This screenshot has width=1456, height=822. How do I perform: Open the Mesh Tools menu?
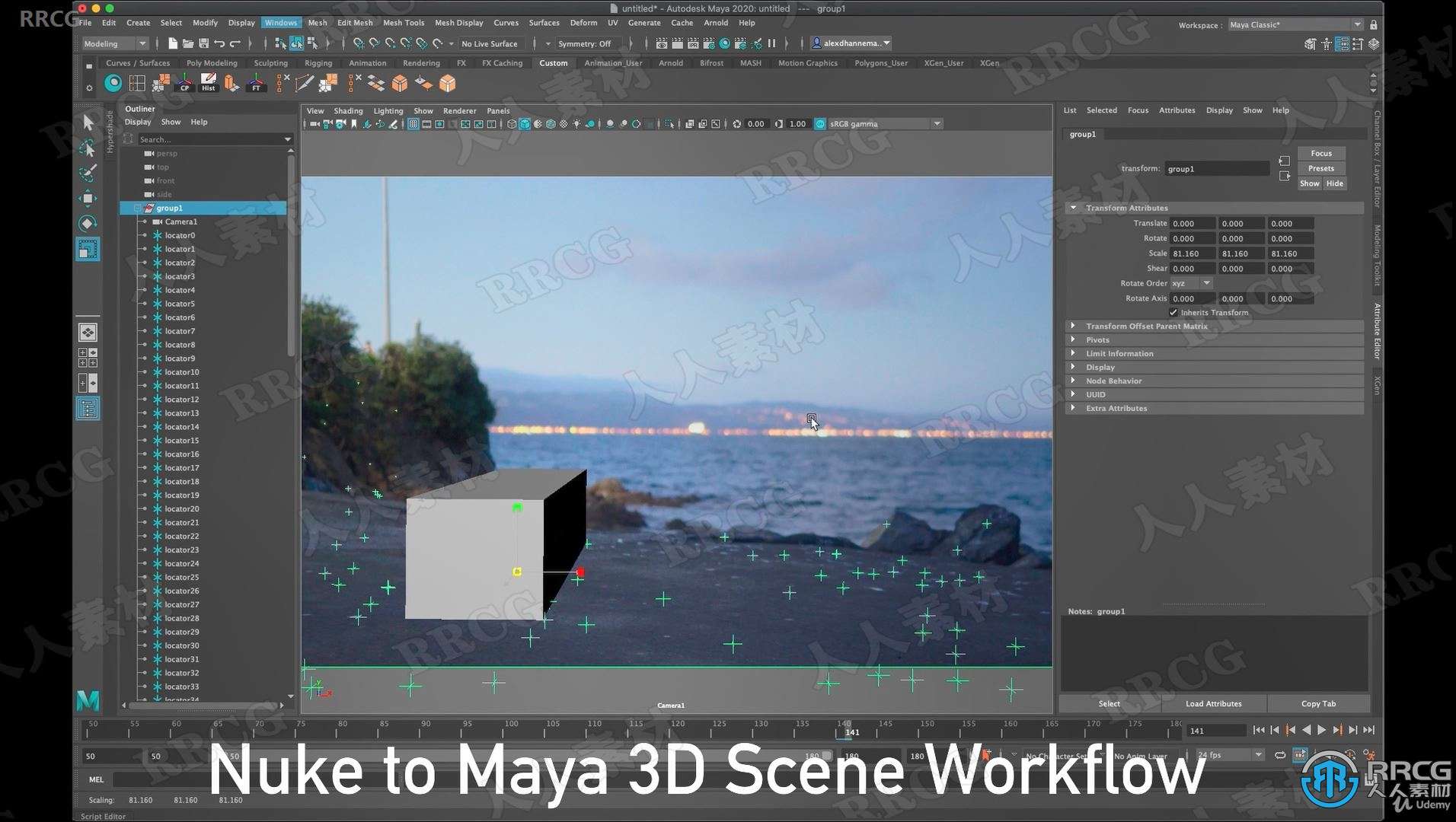click(403, 23)
